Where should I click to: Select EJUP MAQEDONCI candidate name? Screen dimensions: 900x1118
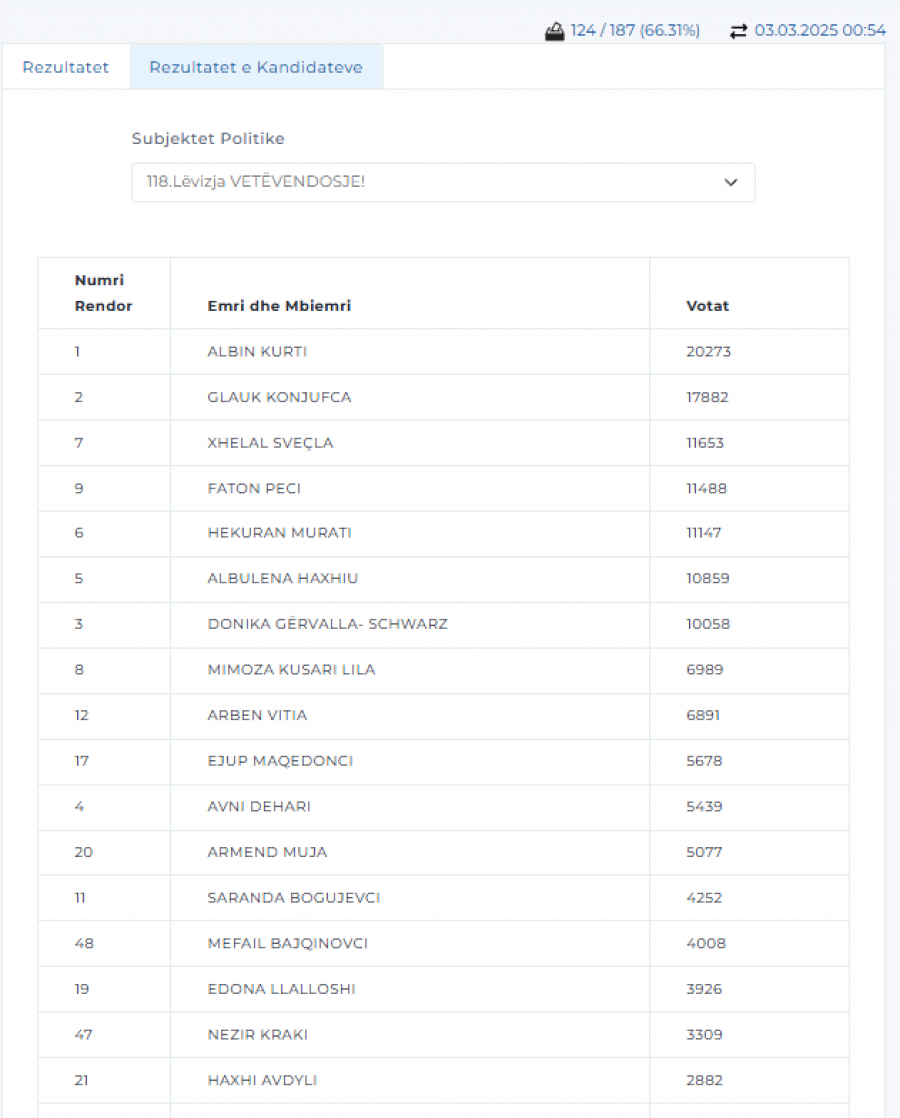pos(280,761)
